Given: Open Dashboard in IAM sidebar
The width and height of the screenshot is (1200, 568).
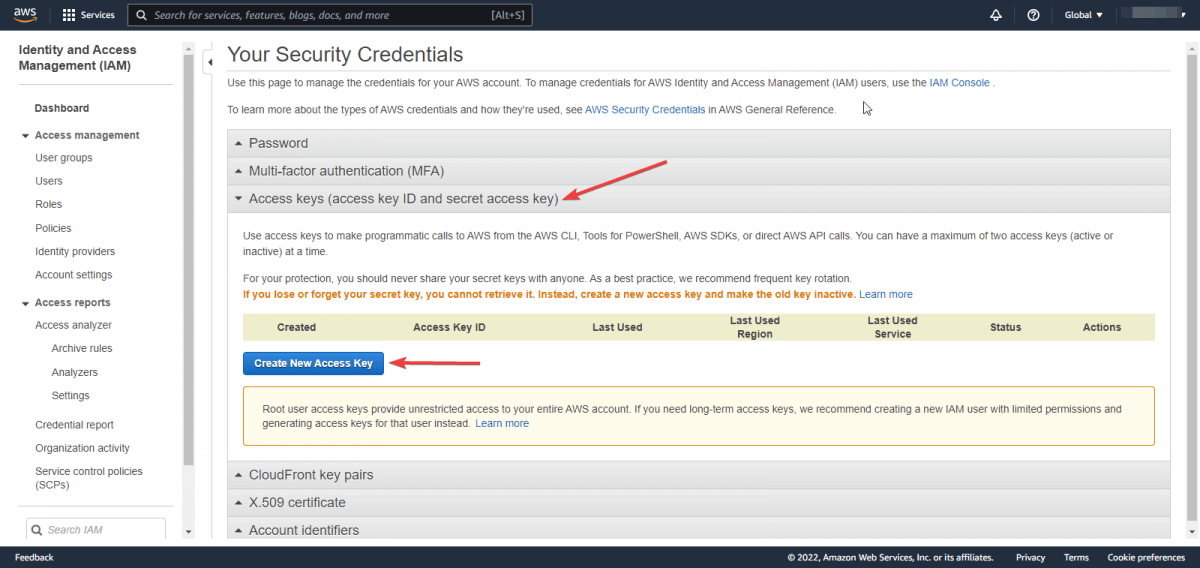Looking at the screenshot, I should click(62, 108).
